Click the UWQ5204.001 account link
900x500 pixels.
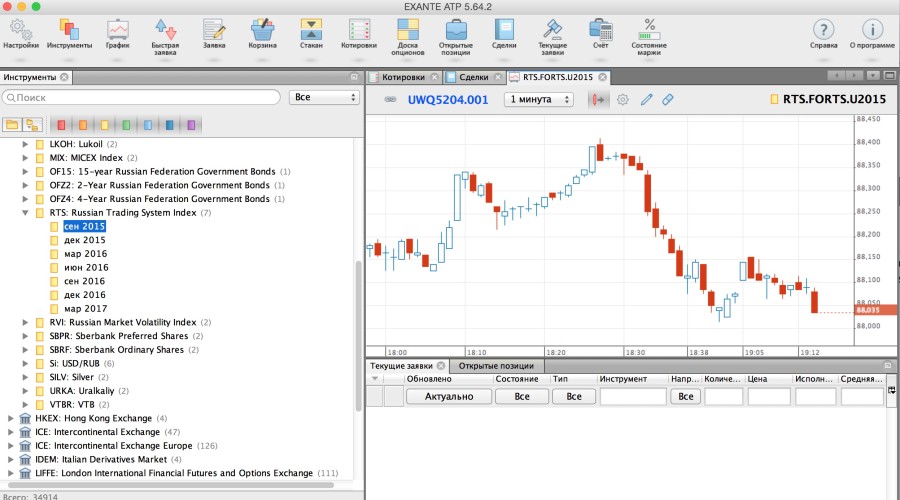(447, 100)
